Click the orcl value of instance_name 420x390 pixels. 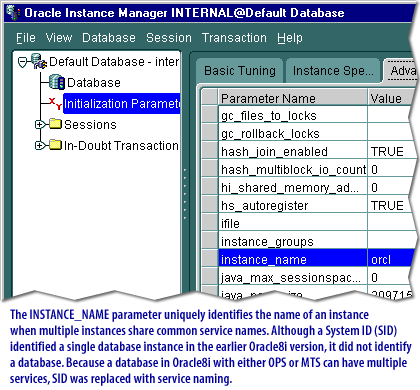pos(381,260)
